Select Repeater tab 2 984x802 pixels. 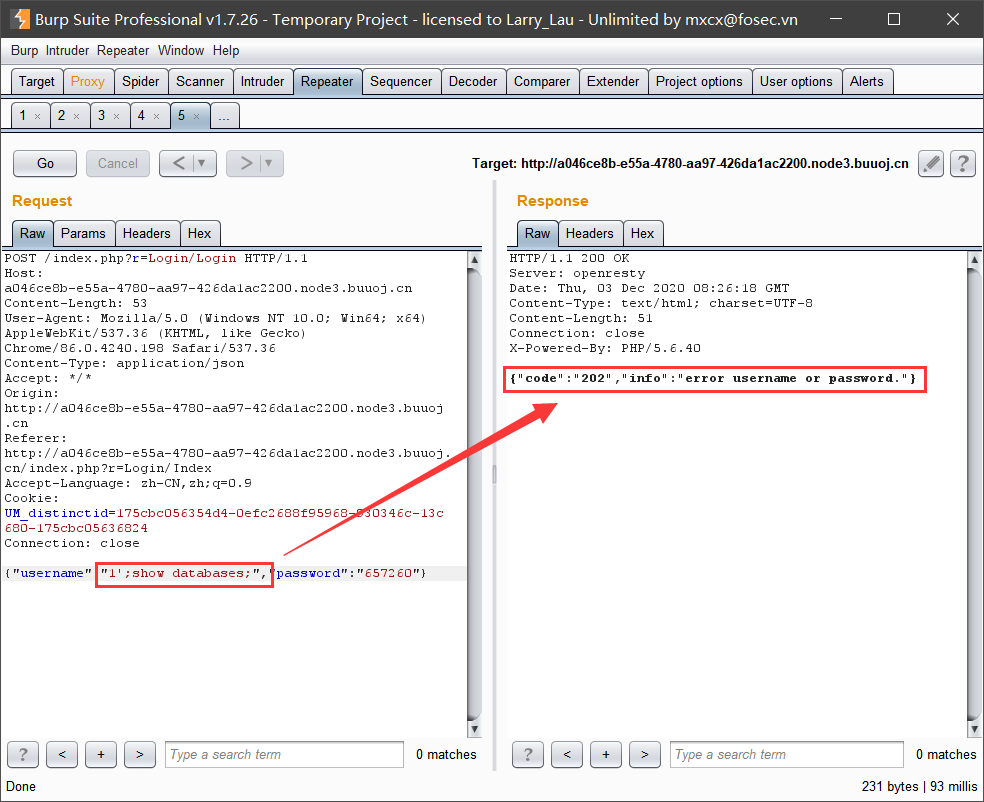coord(62,116)
